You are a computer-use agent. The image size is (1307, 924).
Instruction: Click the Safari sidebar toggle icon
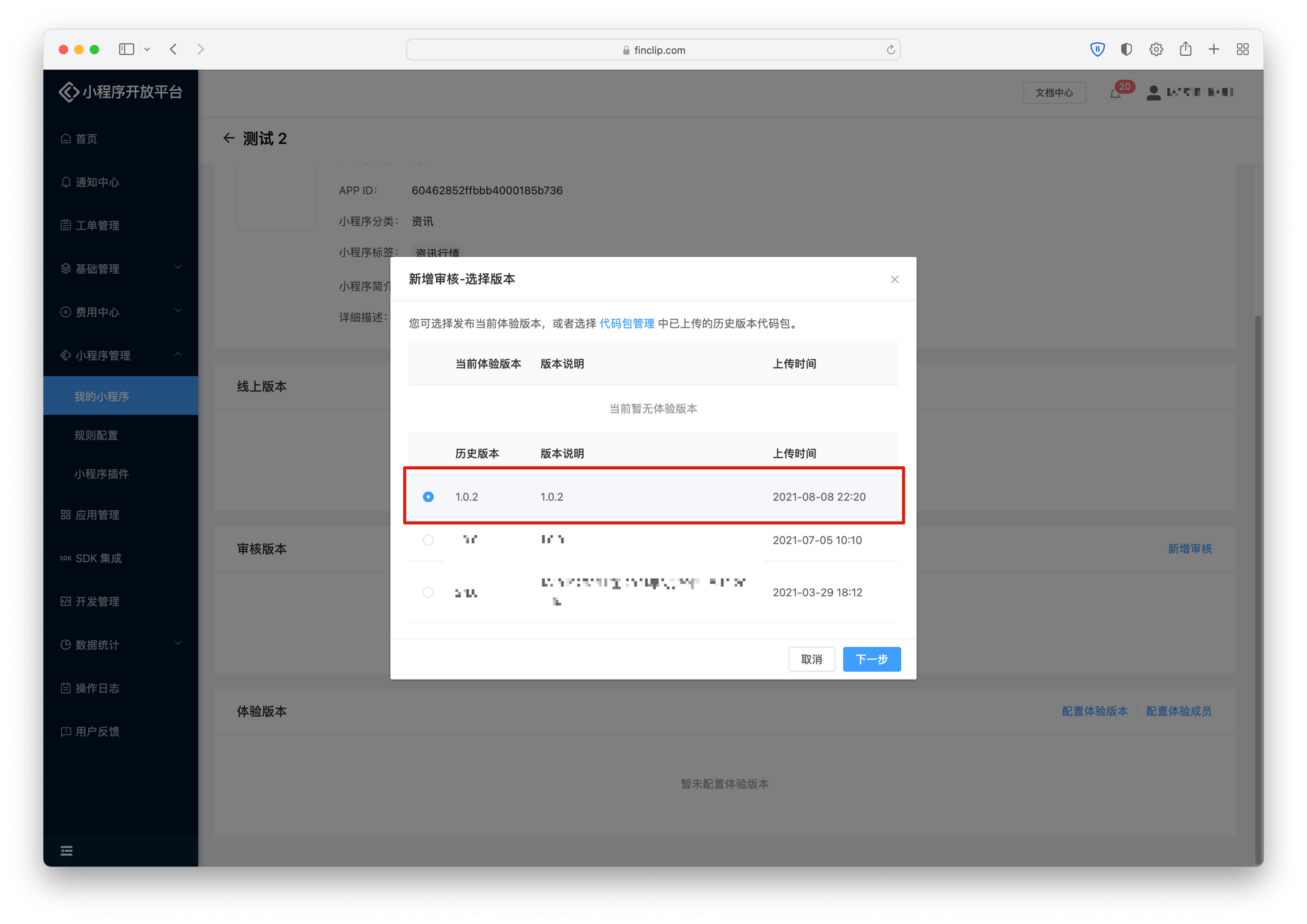pyautogui.click(x=127, y=49)
